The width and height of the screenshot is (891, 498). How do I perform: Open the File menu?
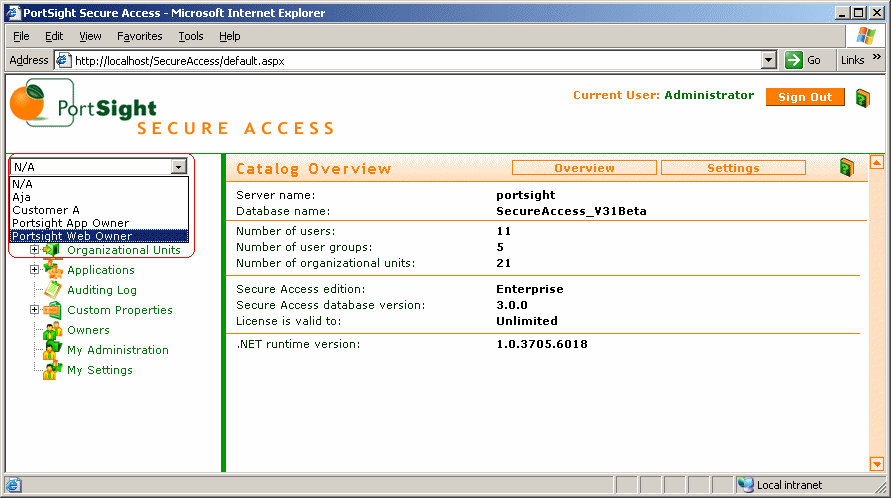pyautogui.click(x=21, y=36)
